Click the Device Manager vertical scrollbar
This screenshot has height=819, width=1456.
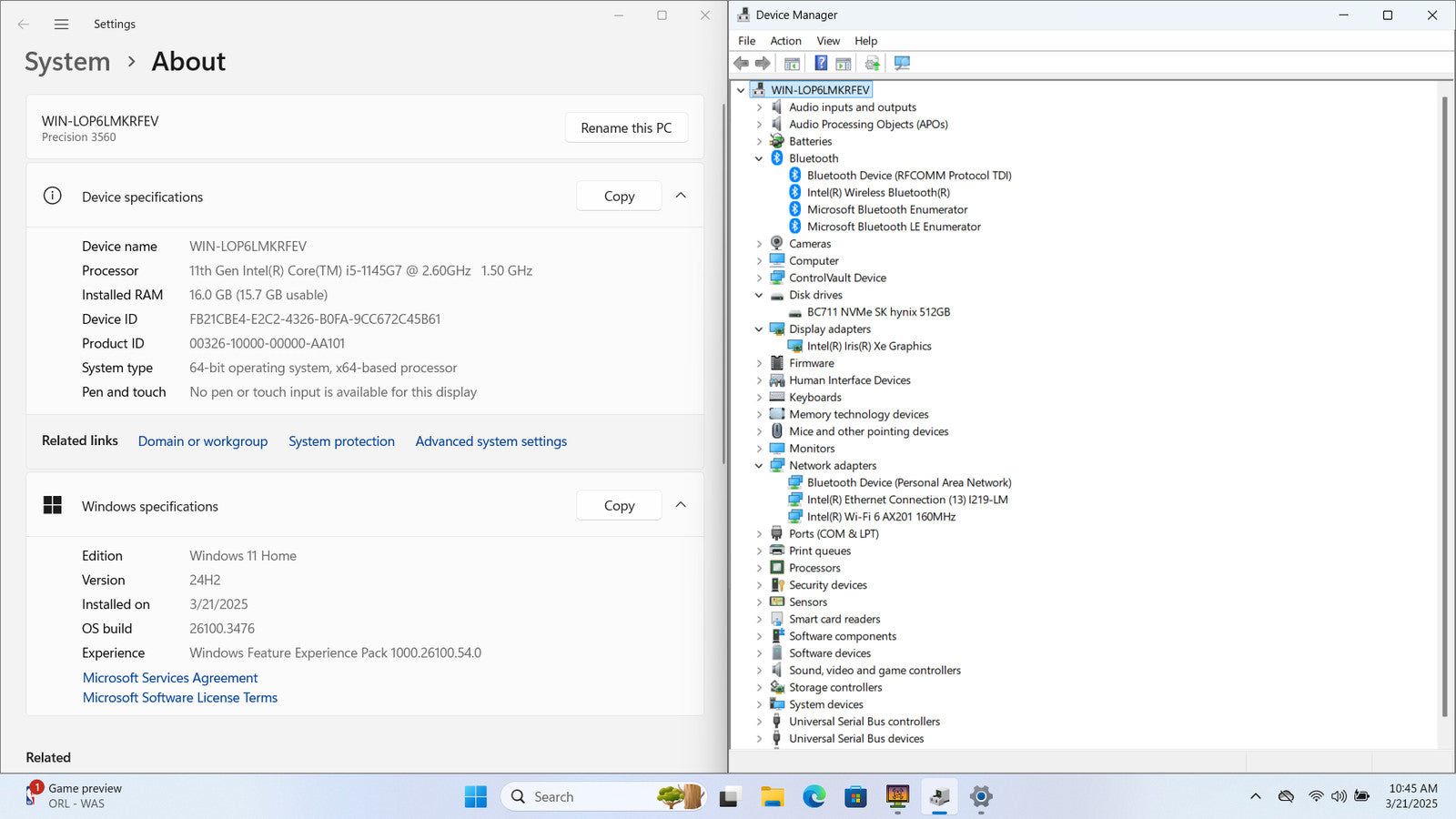(1444, 407)
